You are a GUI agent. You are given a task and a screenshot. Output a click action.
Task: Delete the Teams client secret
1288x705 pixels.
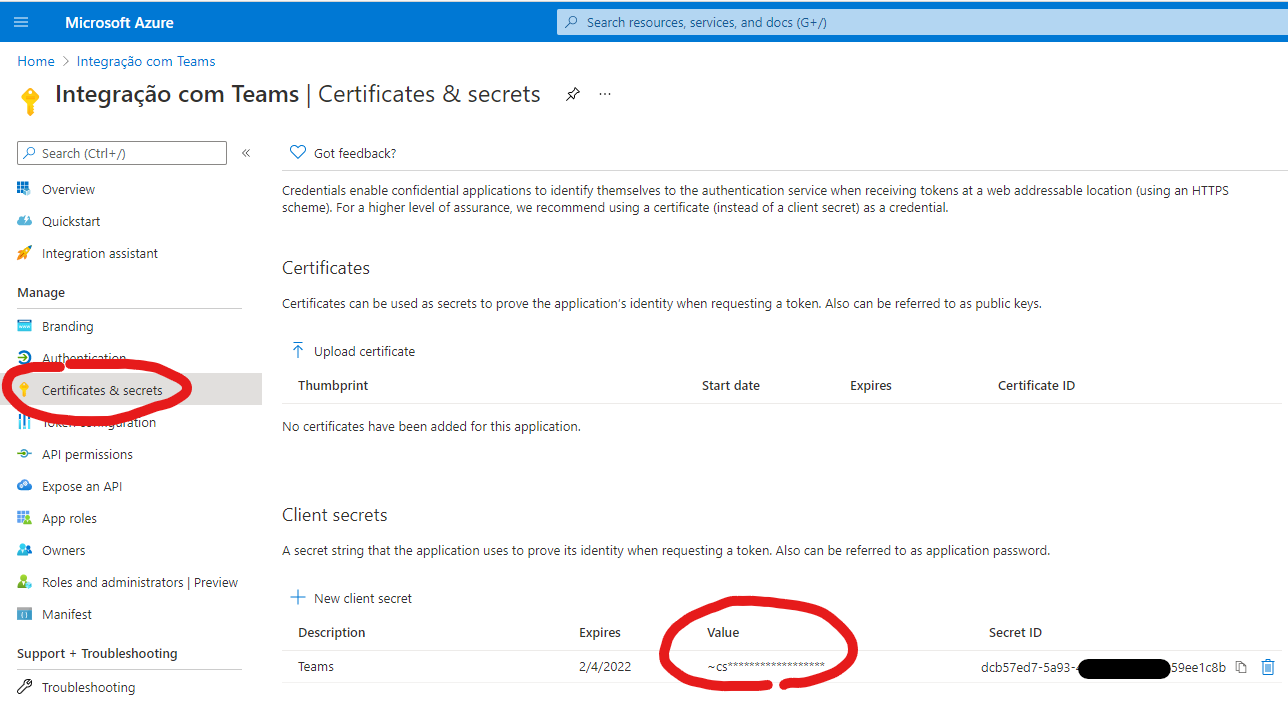1268,667
